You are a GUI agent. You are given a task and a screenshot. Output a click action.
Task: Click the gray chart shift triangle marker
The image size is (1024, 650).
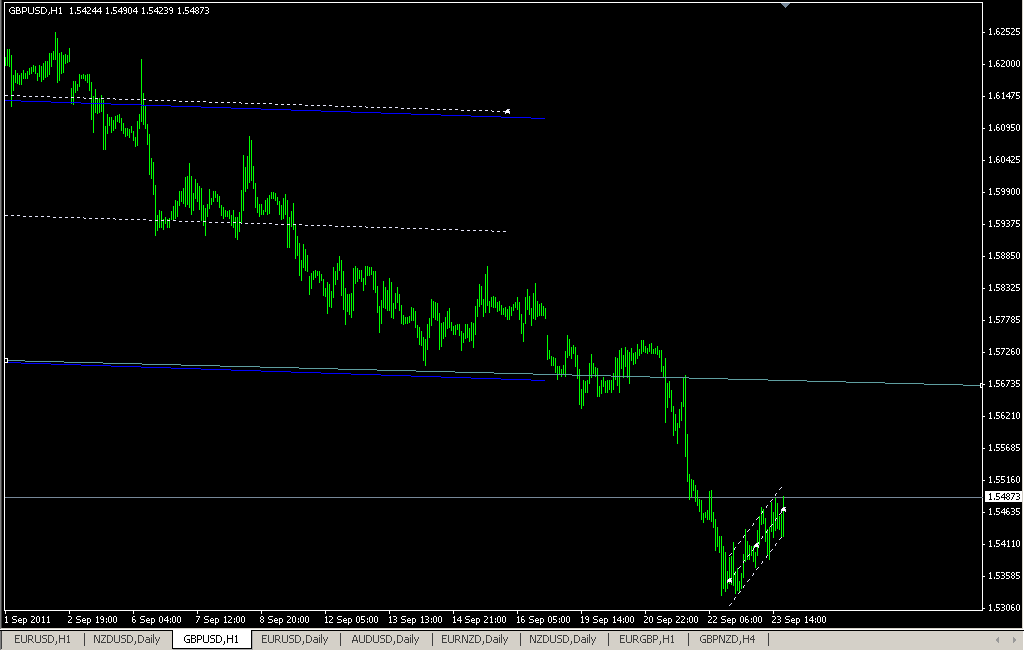[787, 6]
